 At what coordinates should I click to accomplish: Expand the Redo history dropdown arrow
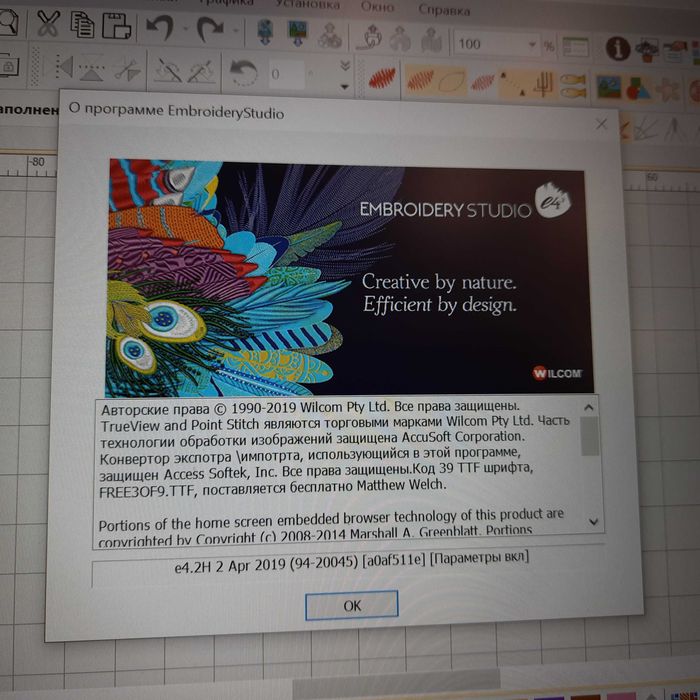235,31
